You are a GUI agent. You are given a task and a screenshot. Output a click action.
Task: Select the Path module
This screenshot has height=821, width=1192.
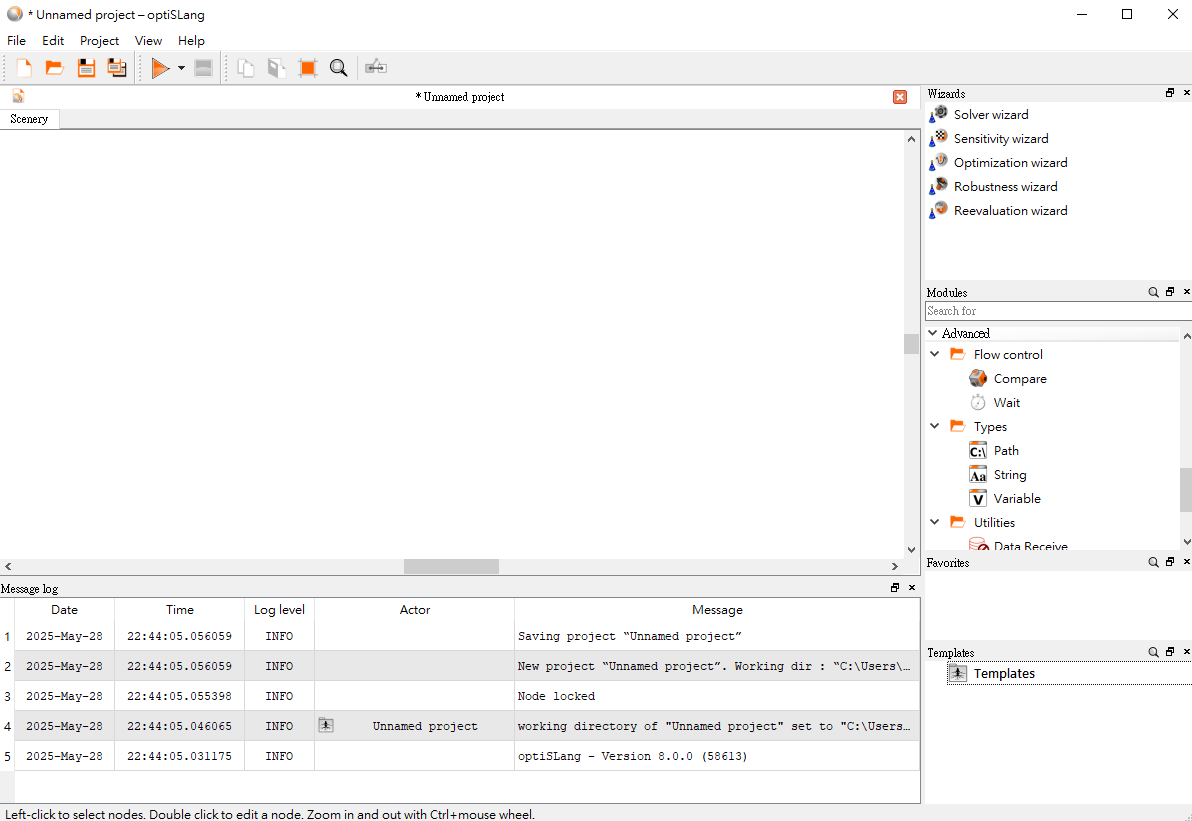[x=1005, y=451]
